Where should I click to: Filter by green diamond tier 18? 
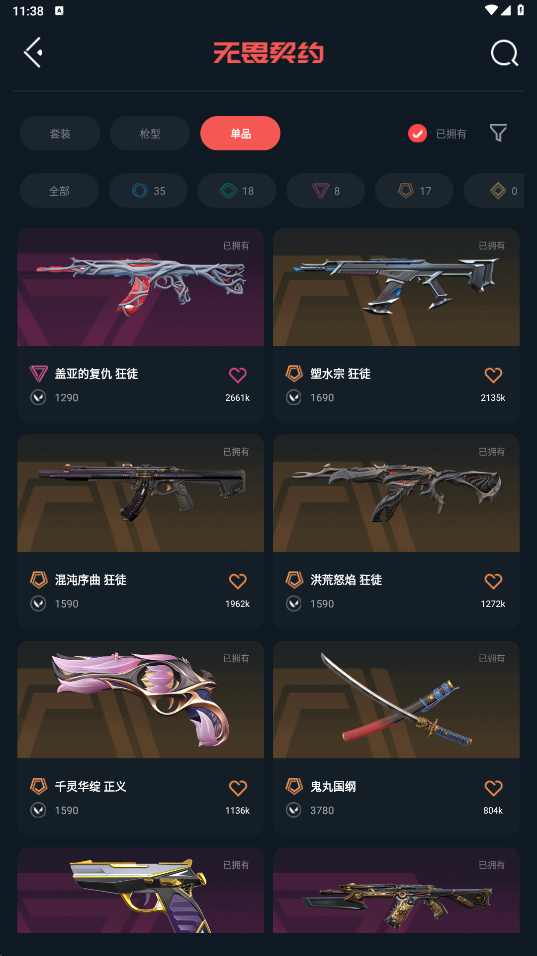point(237,191)
